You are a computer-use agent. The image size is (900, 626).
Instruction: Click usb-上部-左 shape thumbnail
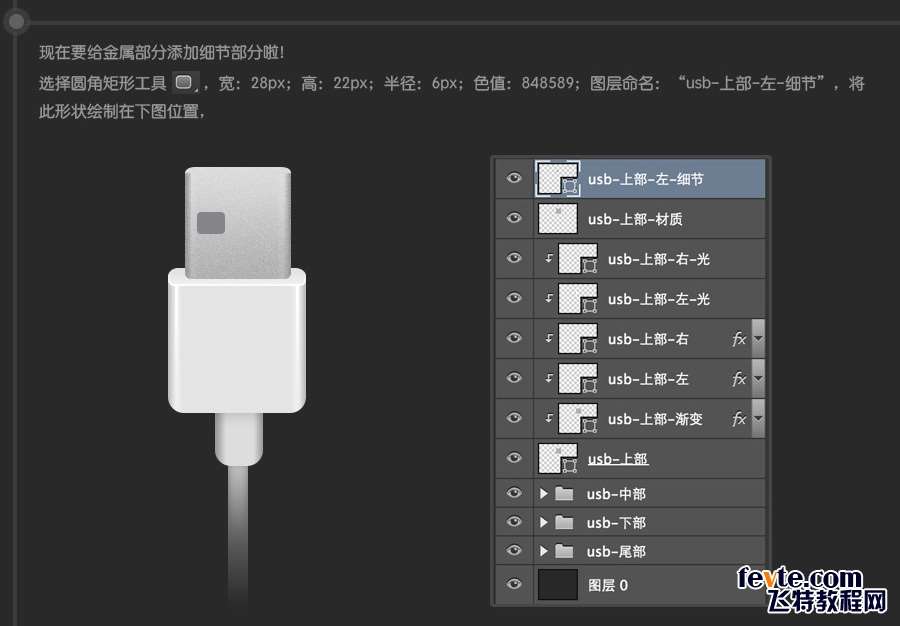[578, 379]
